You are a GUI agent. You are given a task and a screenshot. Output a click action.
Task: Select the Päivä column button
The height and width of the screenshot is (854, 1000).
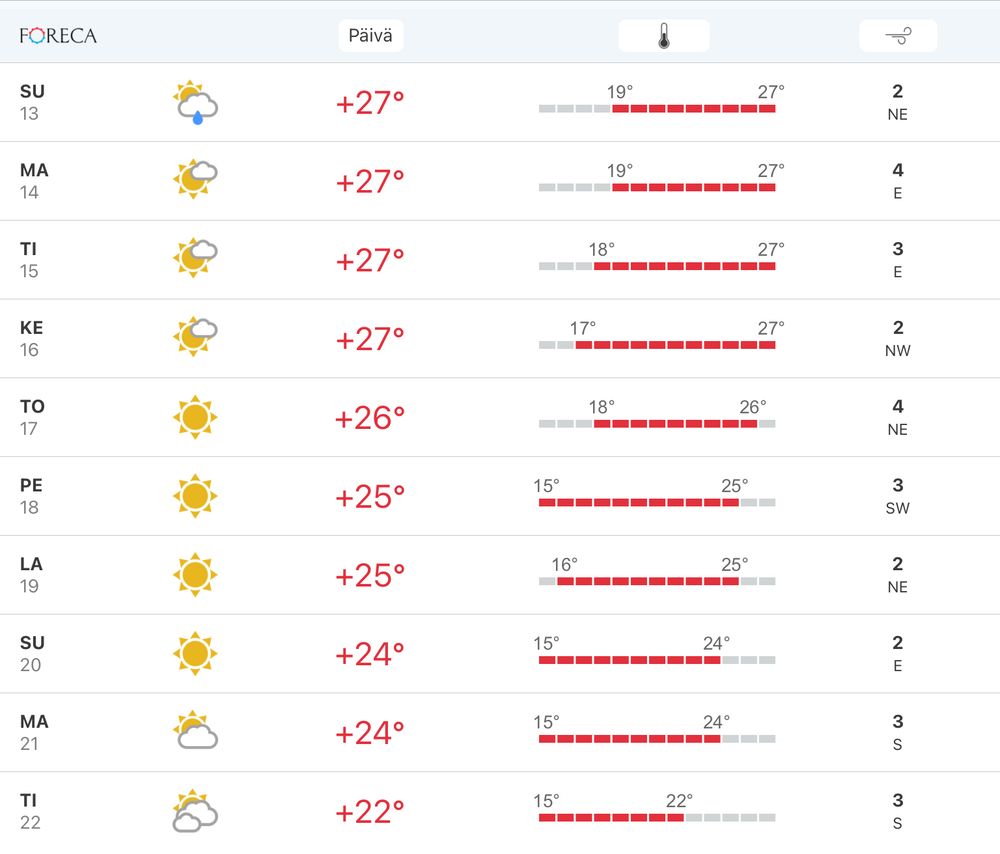(x=371, y=36)
